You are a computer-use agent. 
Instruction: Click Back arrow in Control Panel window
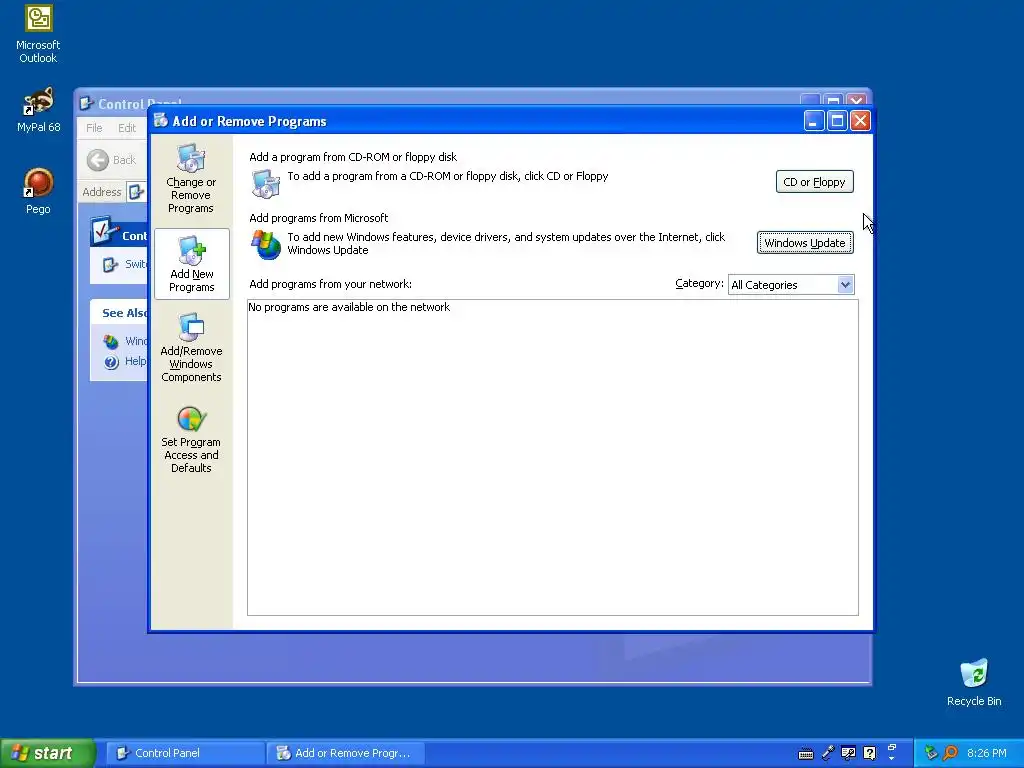[98, 160]
